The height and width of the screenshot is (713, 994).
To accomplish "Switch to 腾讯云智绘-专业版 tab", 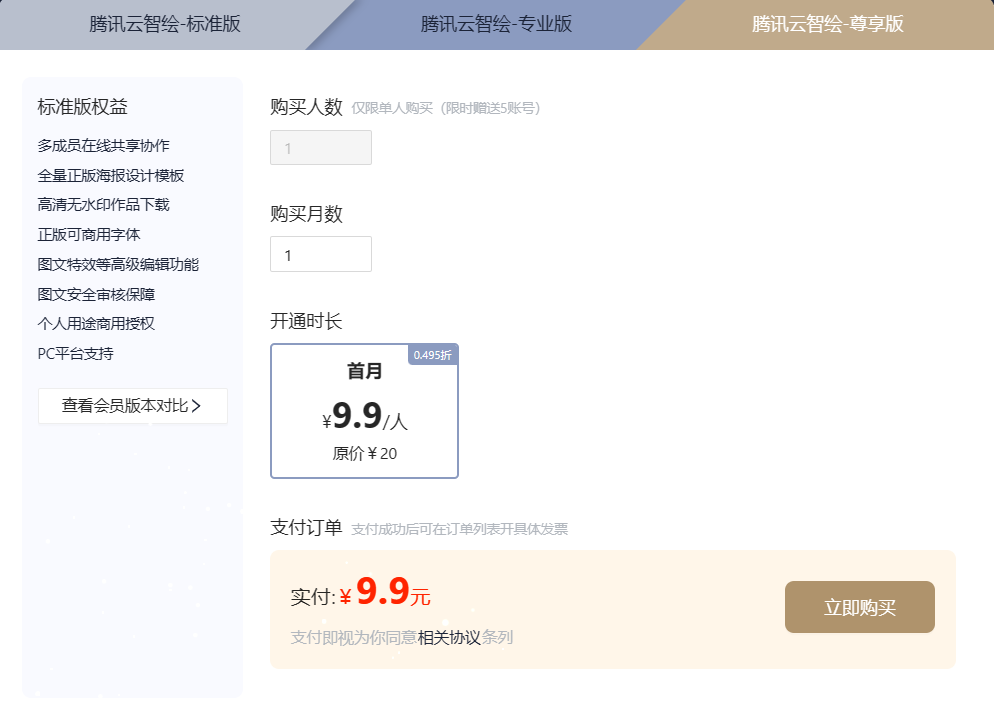I will click(496, 24).
